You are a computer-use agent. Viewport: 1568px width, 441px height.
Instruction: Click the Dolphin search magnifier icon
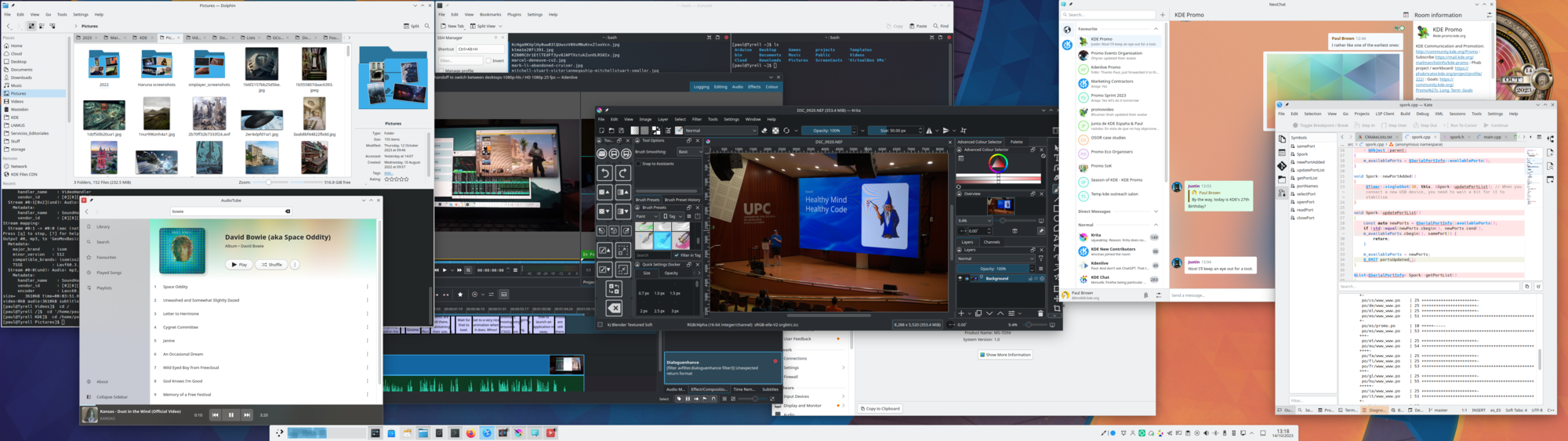point(427,26)
